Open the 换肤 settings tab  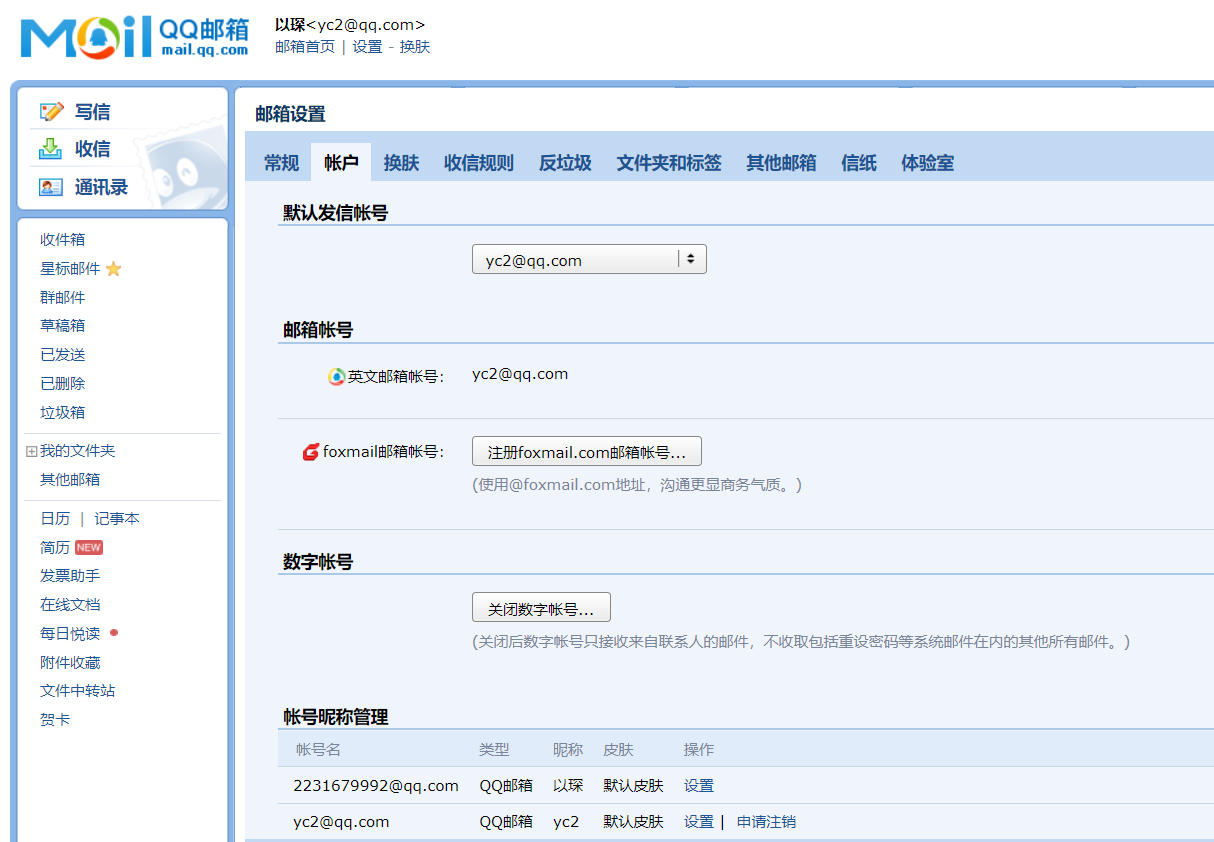(x=401, y=163)
